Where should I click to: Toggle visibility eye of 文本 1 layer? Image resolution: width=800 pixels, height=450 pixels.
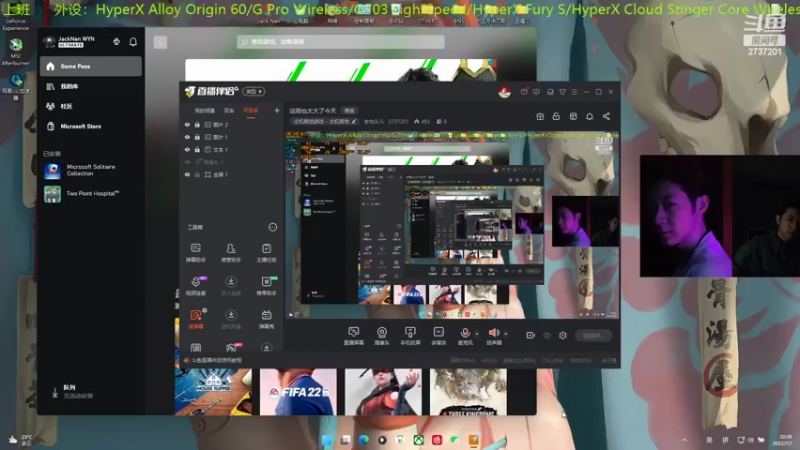187,149
